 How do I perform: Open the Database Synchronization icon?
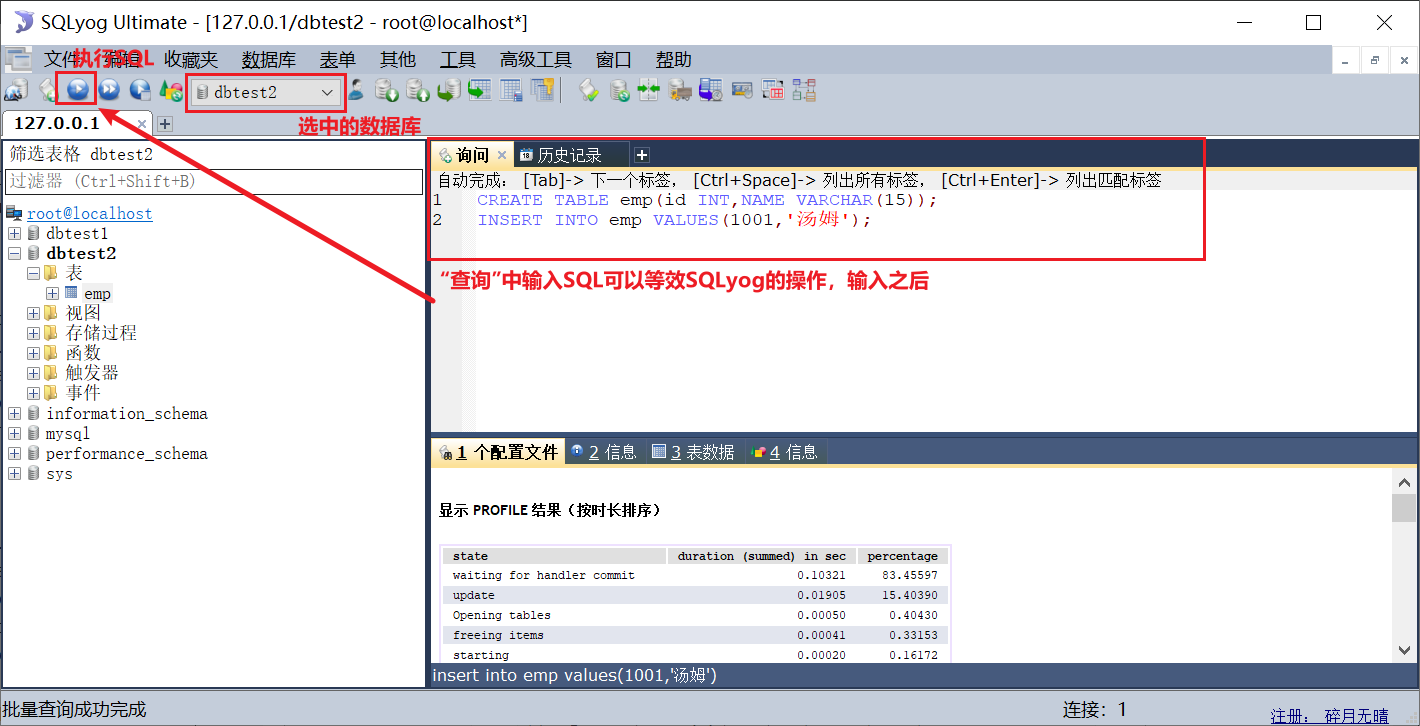[x=620, y=91]
